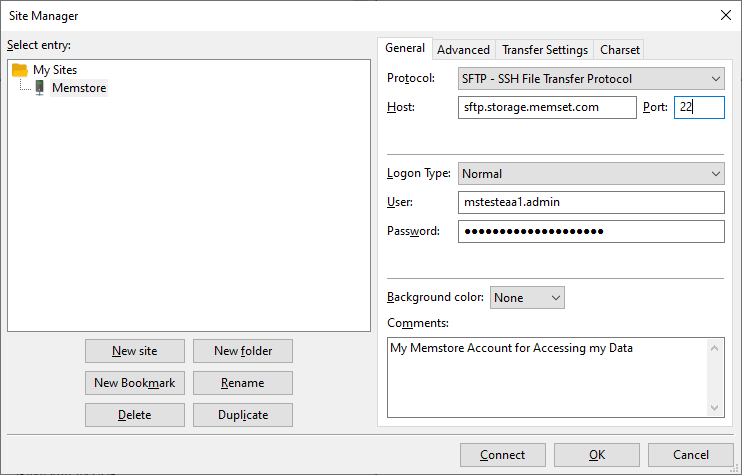Click the New site button
The height and width of the screenshot is (475, 742).
click(135, 351)
